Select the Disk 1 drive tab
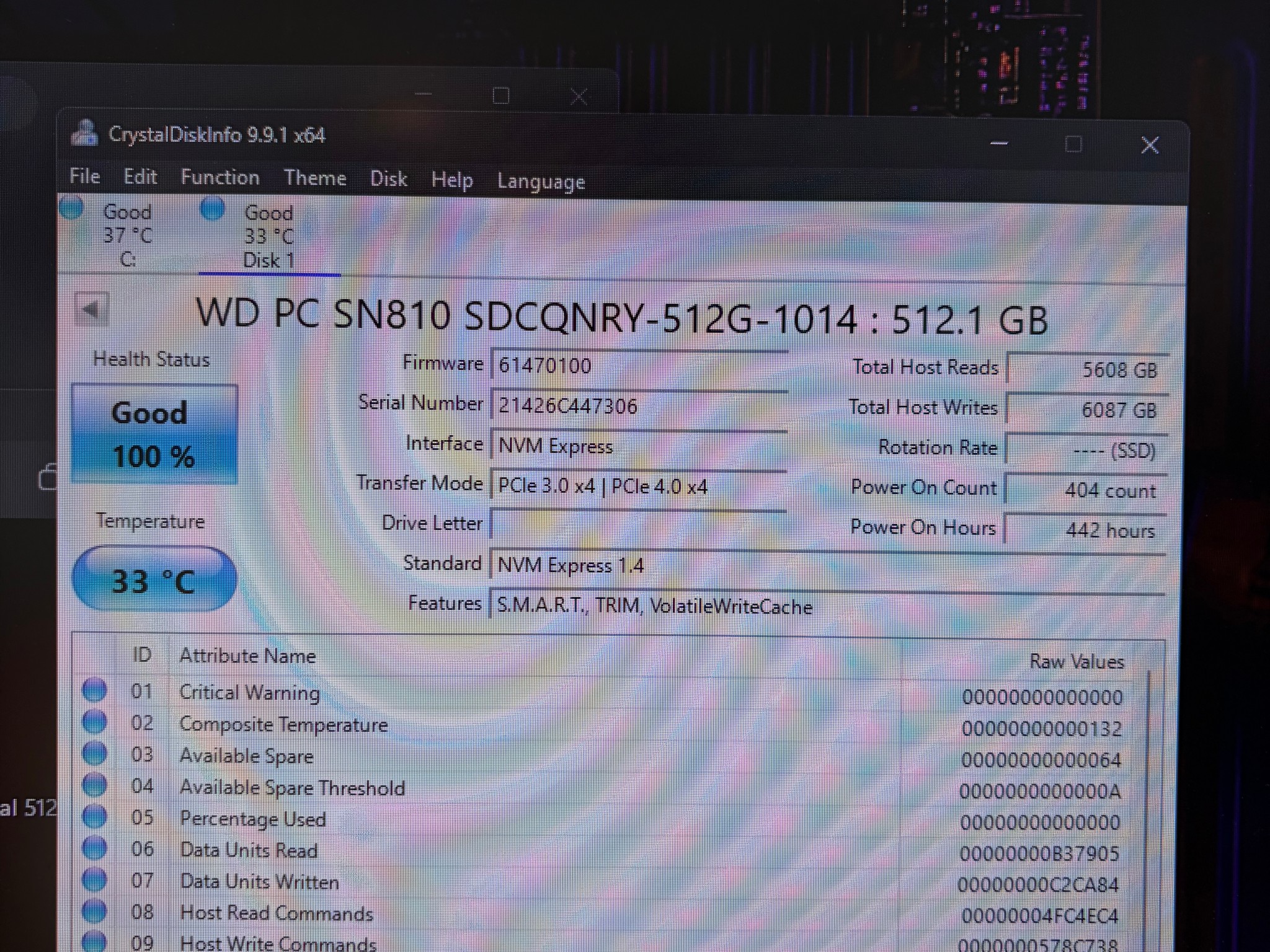1270x952 pixels. coord(269,236)
